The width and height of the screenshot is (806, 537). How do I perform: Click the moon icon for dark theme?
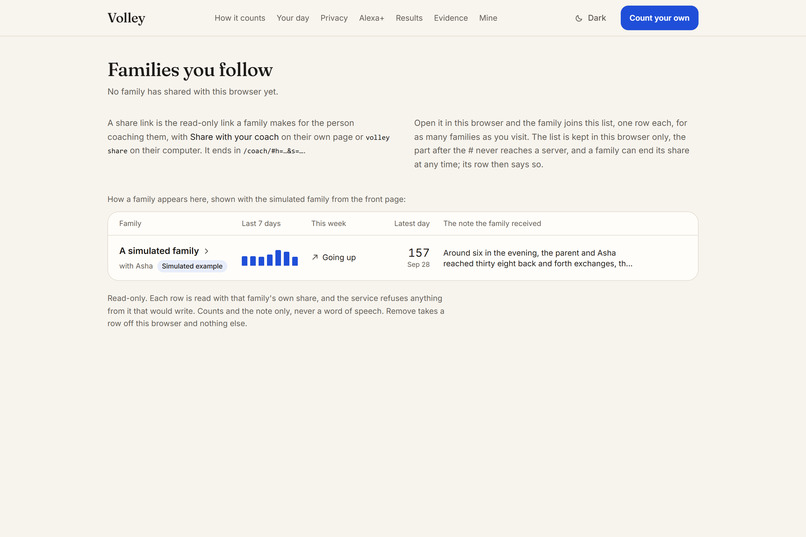(x=579, y=18)
